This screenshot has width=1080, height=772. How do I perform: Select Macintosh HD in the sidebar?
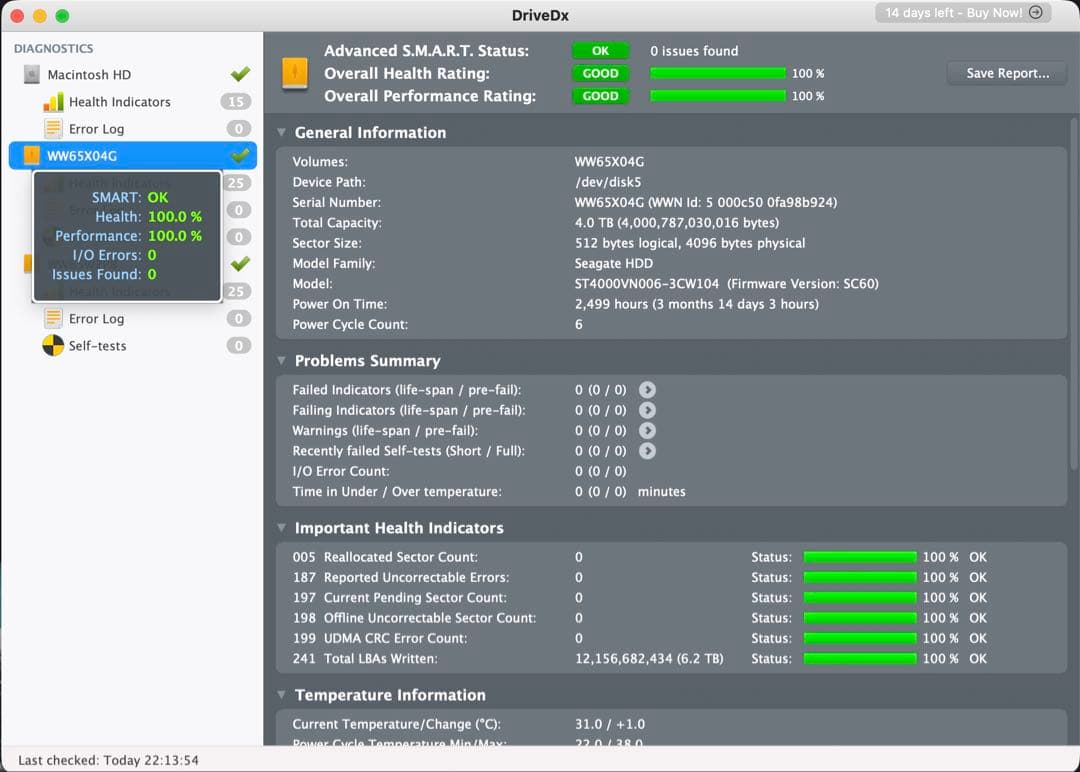click(132, 74)
